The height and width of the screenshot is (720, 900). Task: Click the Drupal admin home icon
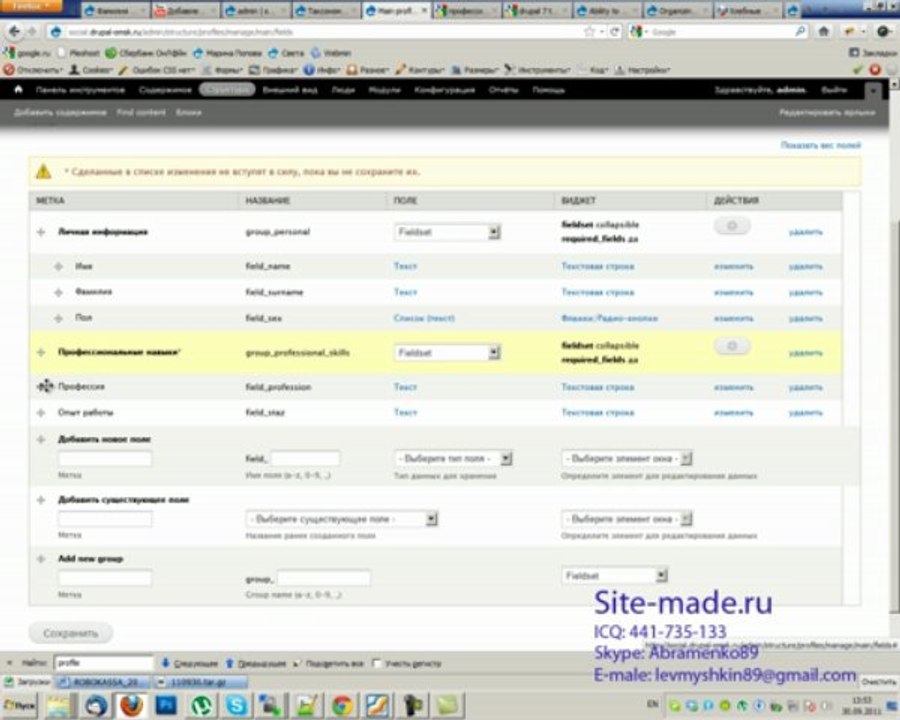tap(18, 90)
